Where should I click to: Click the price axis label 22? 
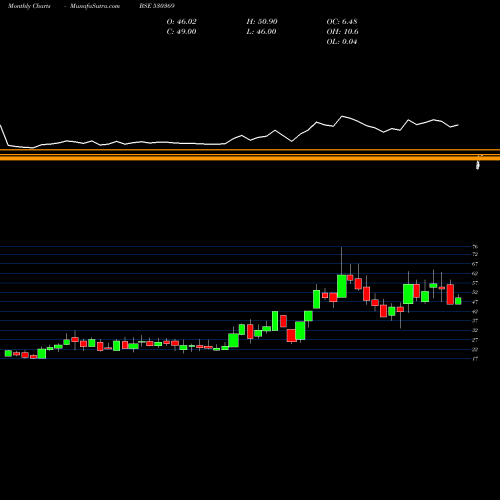point(475,349)
